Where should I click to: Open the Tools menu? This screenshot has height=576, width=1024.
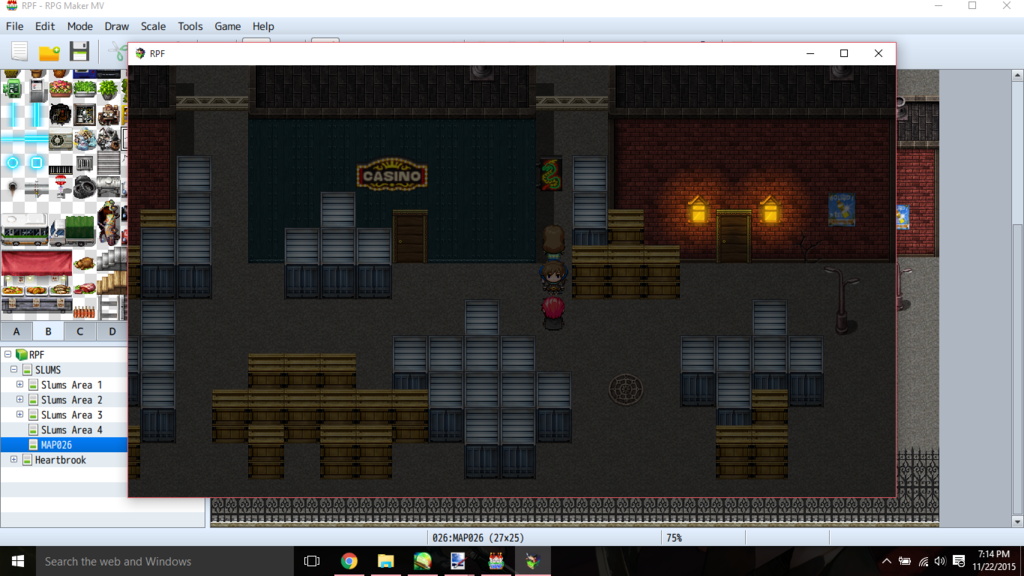click(190, 26)
